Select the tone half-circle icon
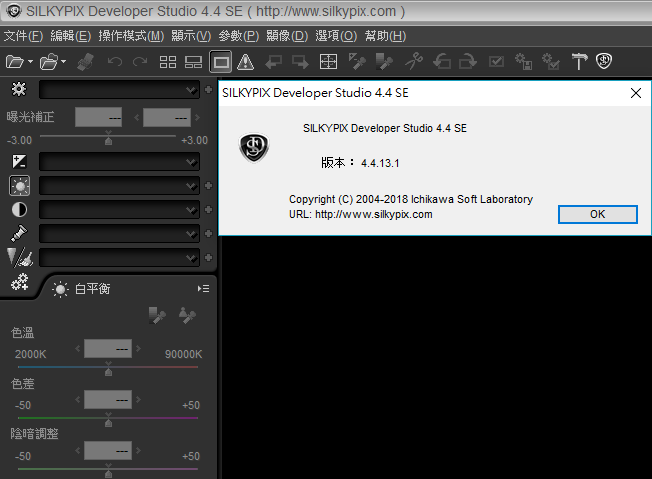This screenshot has width=652, height=479. [x=19, y=210]
